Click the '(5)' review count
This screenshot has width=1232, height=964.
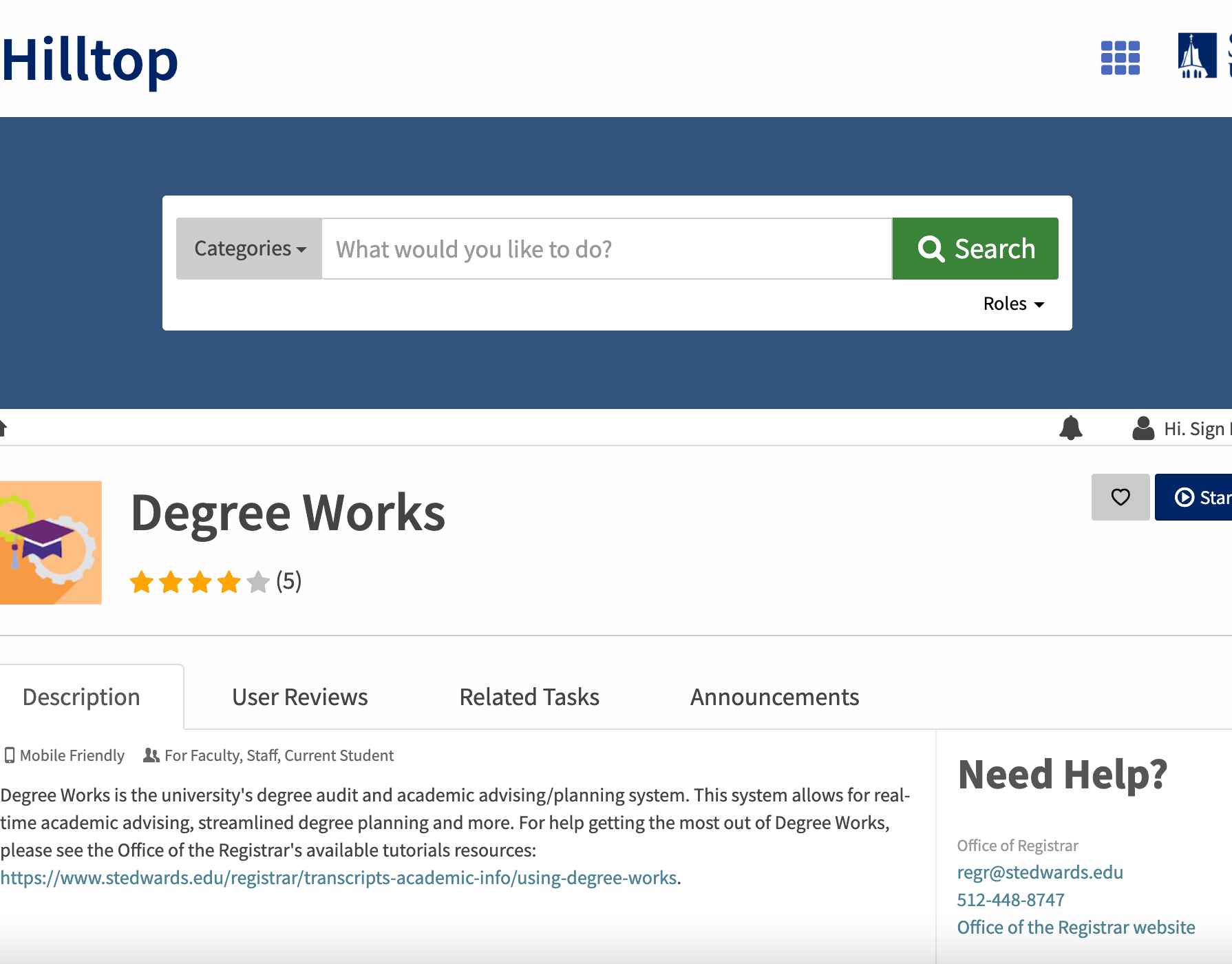coord(289,581)
